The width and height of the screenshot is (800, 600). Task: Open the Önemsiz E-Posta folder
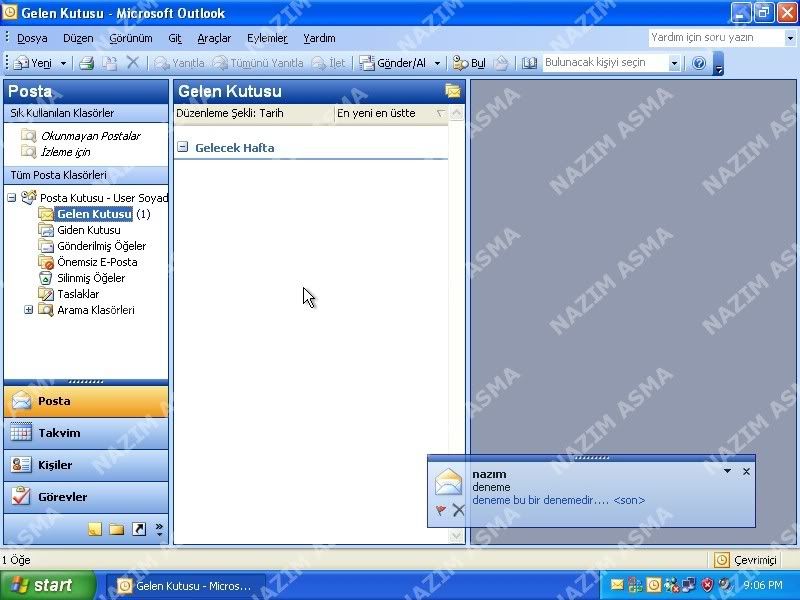tap(97, 262)
